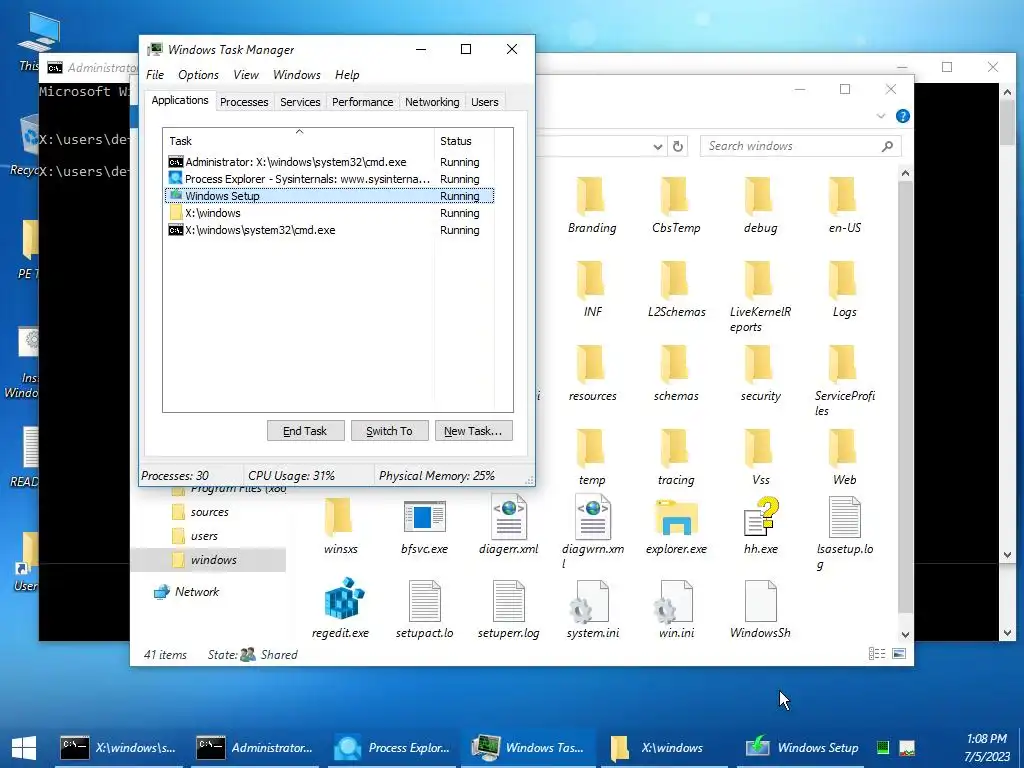This screenshot has height=768, width=1024.
Task: Open Process Explorer from the taskbar
Action: (x=392, y=748)
